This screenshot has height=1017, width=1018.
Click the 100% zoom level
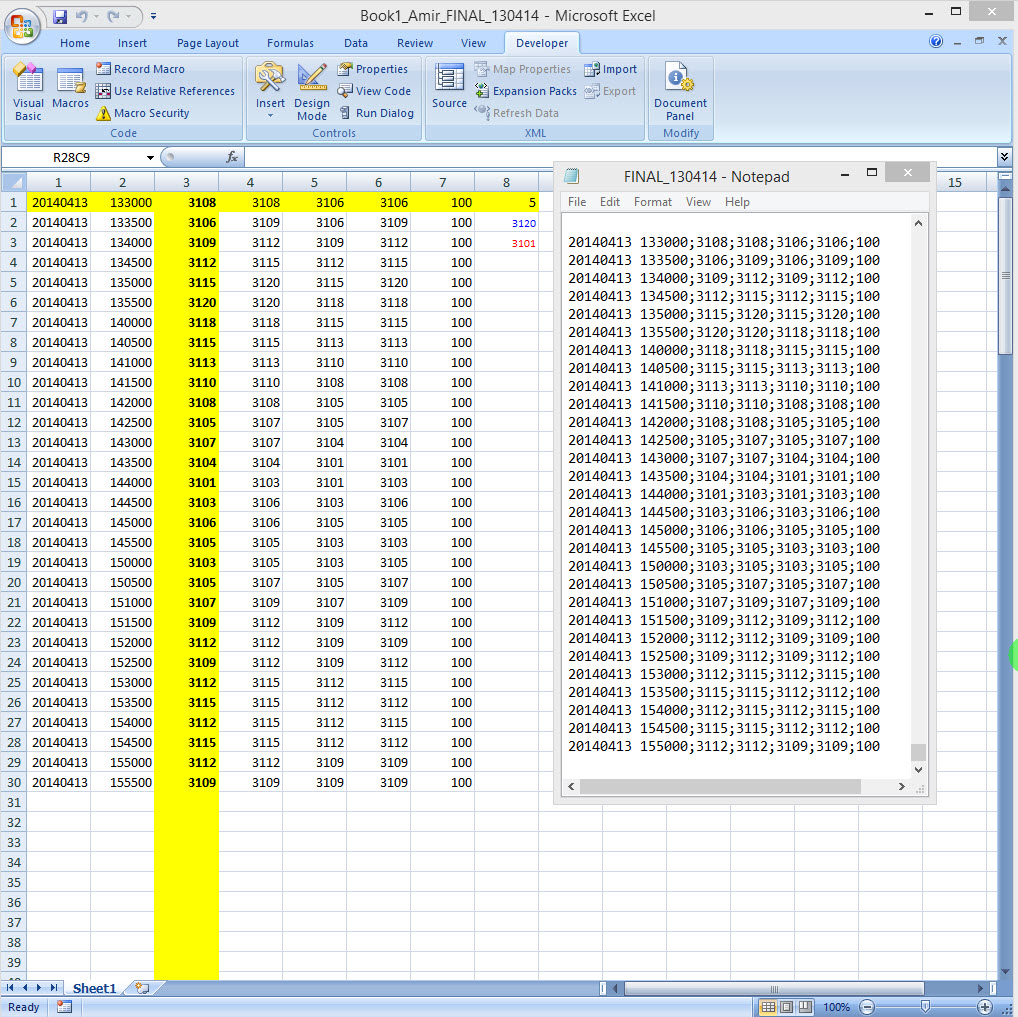836,1007
